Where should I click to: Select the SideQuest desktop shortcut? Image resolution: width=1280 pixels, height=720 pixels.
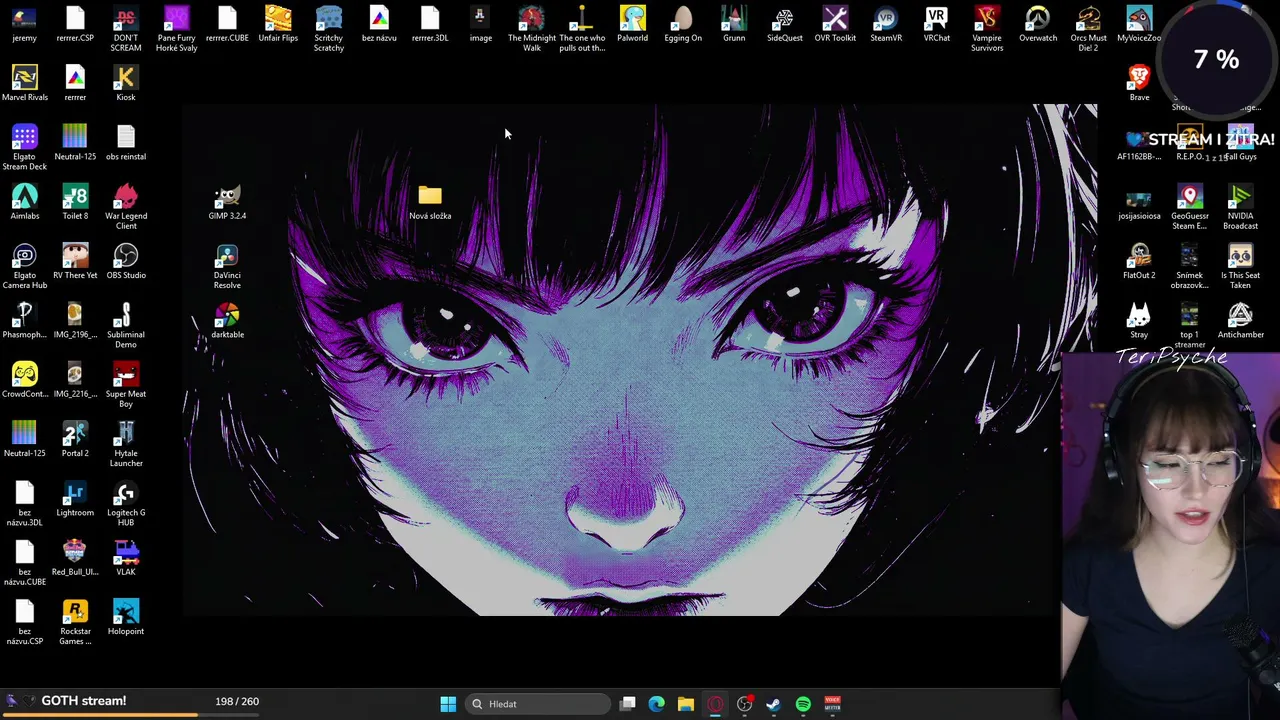coord(785,25)
